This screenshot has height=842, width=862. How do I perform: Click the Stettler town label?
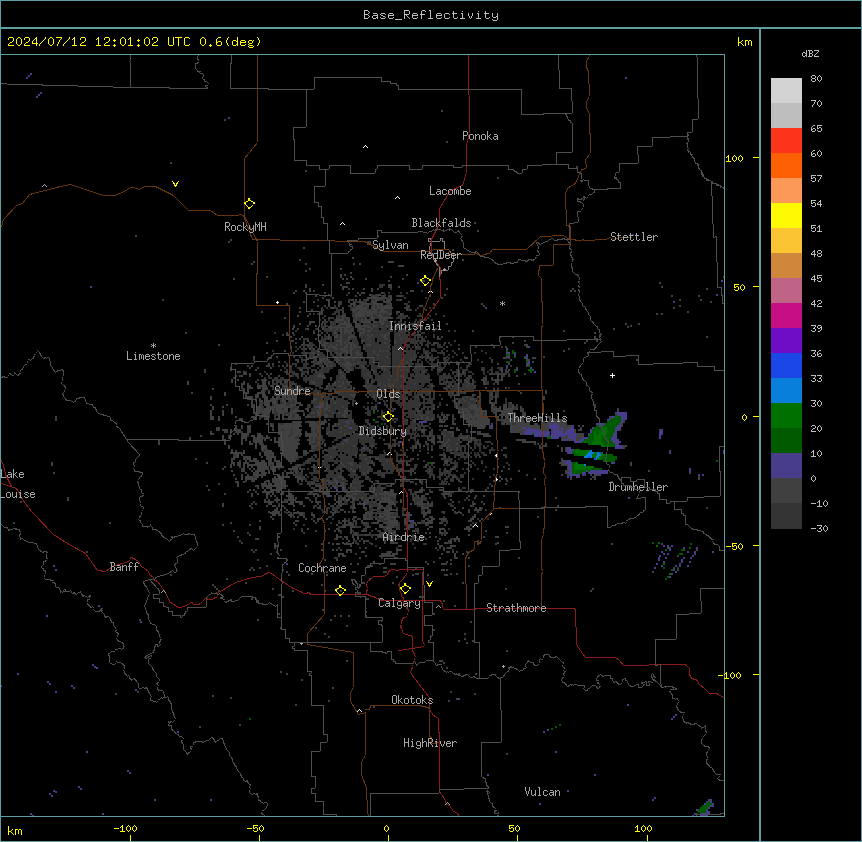(634, 237)
